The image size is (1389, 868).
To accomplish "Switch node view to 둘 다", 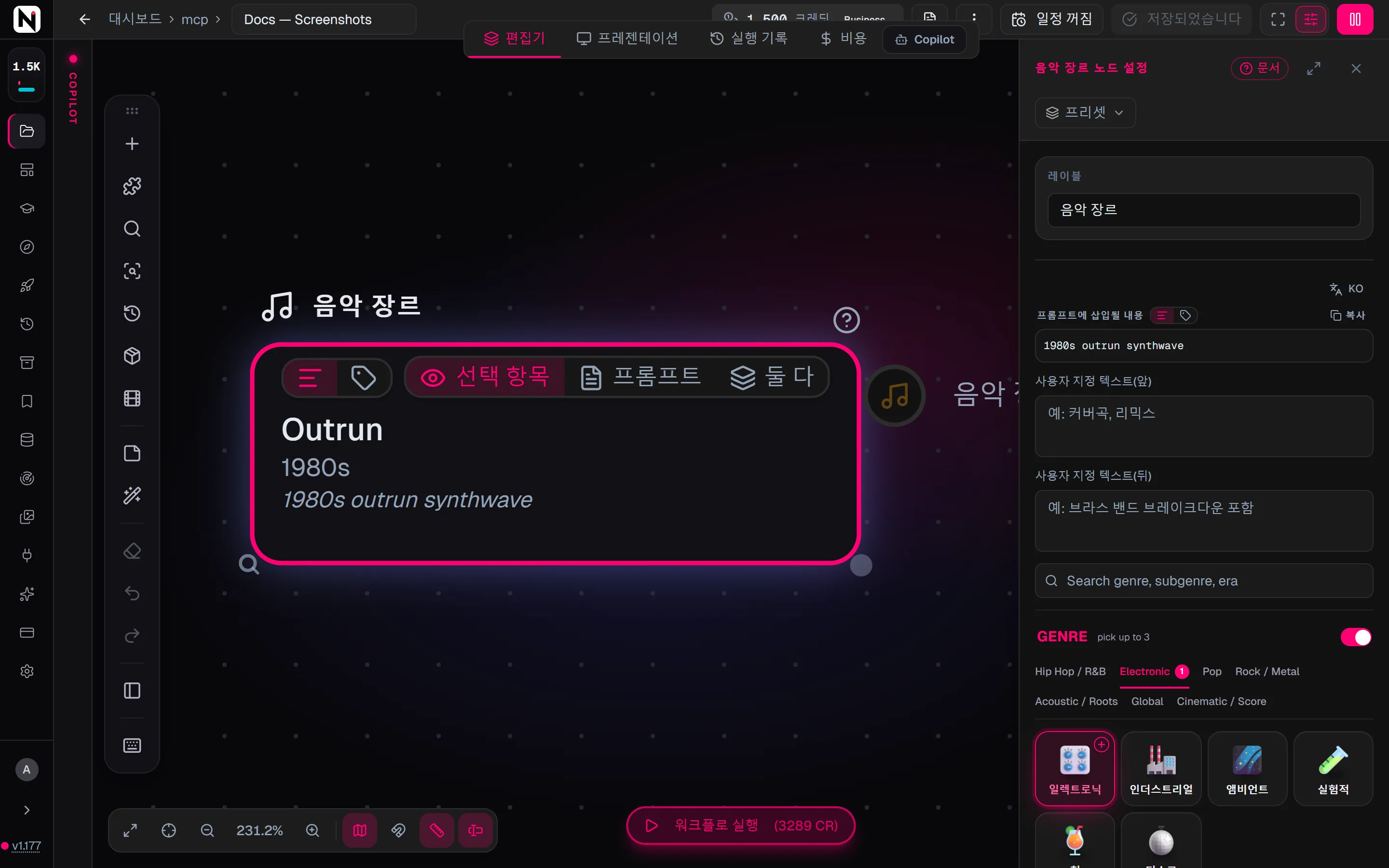I will pyautogui.click(x=771, y=377).
